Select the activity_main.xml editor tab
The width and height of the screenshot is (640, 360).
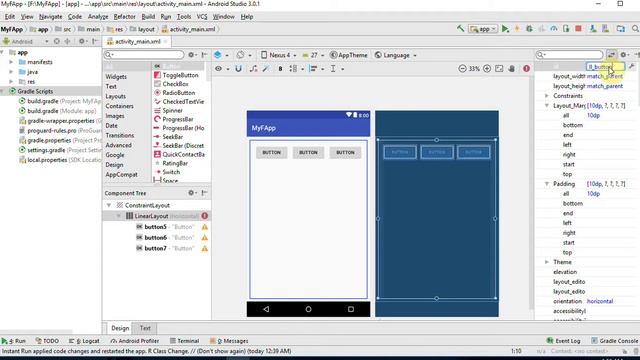[x=137, y=42]
